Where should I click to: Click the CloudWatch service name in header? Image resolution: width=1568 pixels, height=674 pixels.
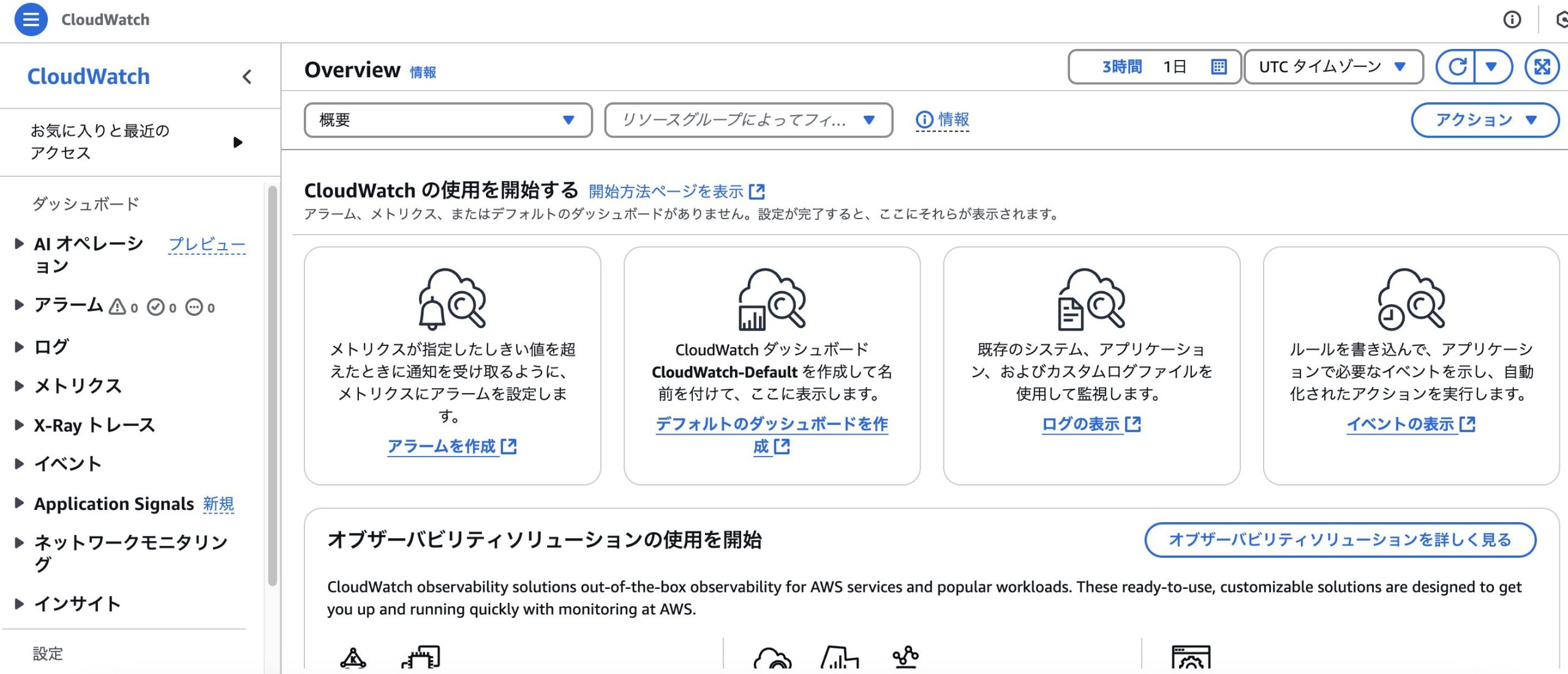coord(105,20)
